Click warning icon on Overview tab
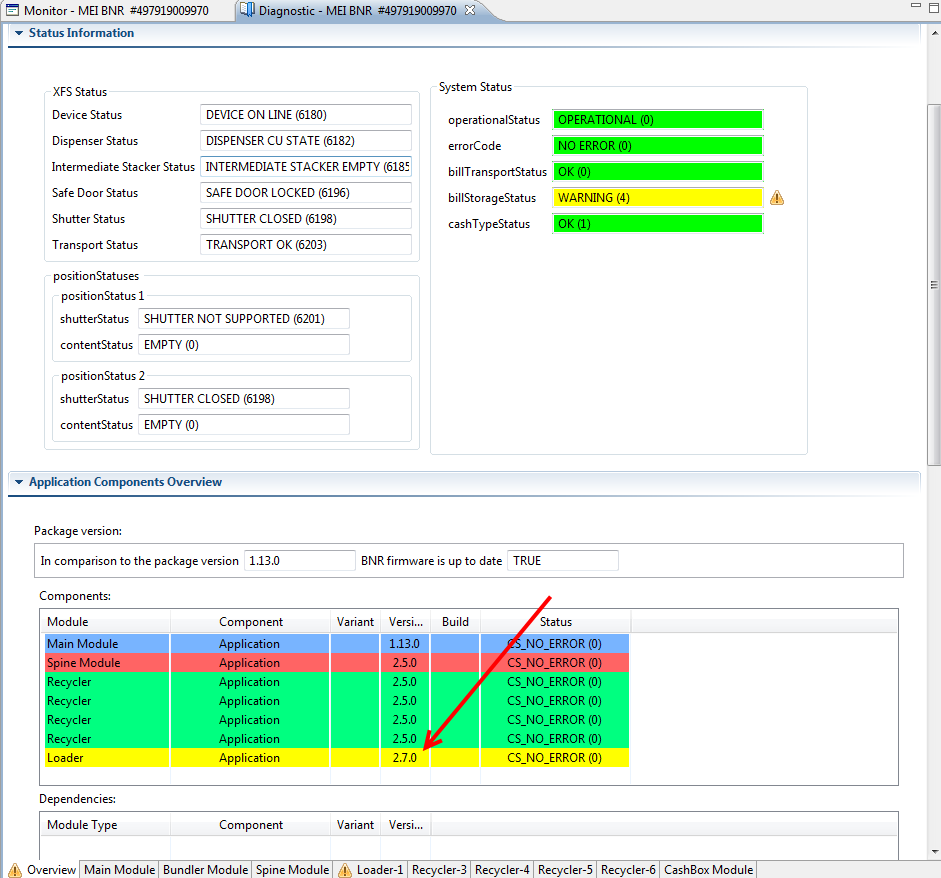This screenshot has width=941, height=878. (x=15, y=870)
